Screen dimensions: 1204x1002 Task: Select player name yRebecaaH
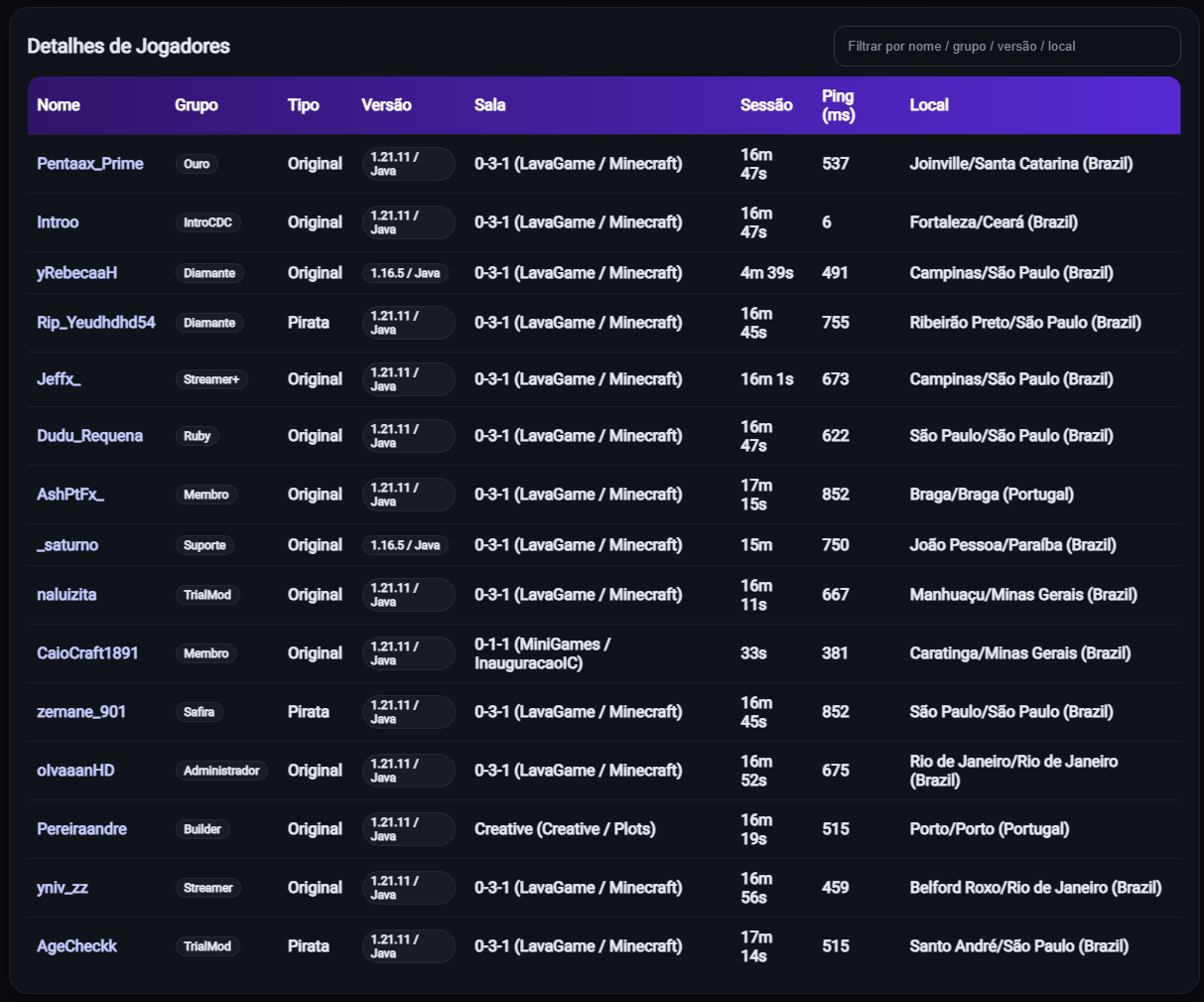76,273
